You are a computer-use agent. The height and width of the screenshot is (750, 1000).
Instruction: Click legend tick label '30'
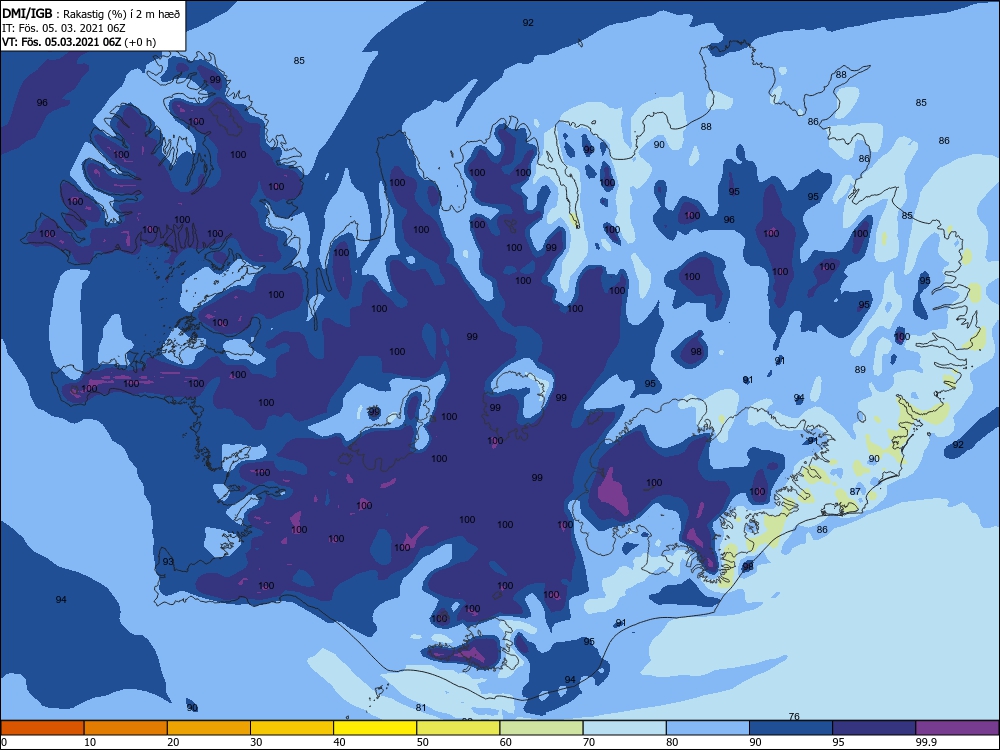click(256, 742)
